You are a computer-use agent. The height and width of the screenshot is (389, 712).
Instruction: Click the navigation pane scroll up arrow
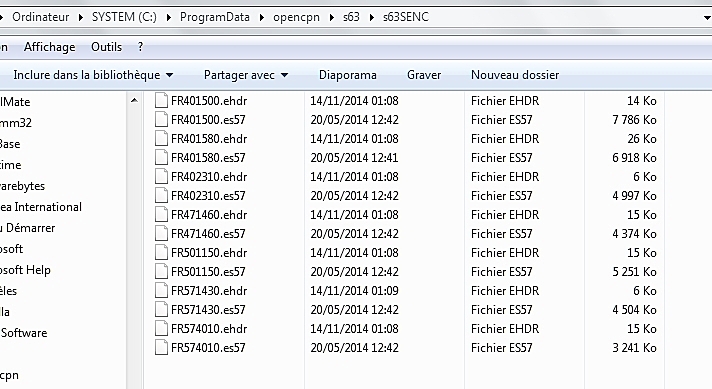tap(134, 100)
